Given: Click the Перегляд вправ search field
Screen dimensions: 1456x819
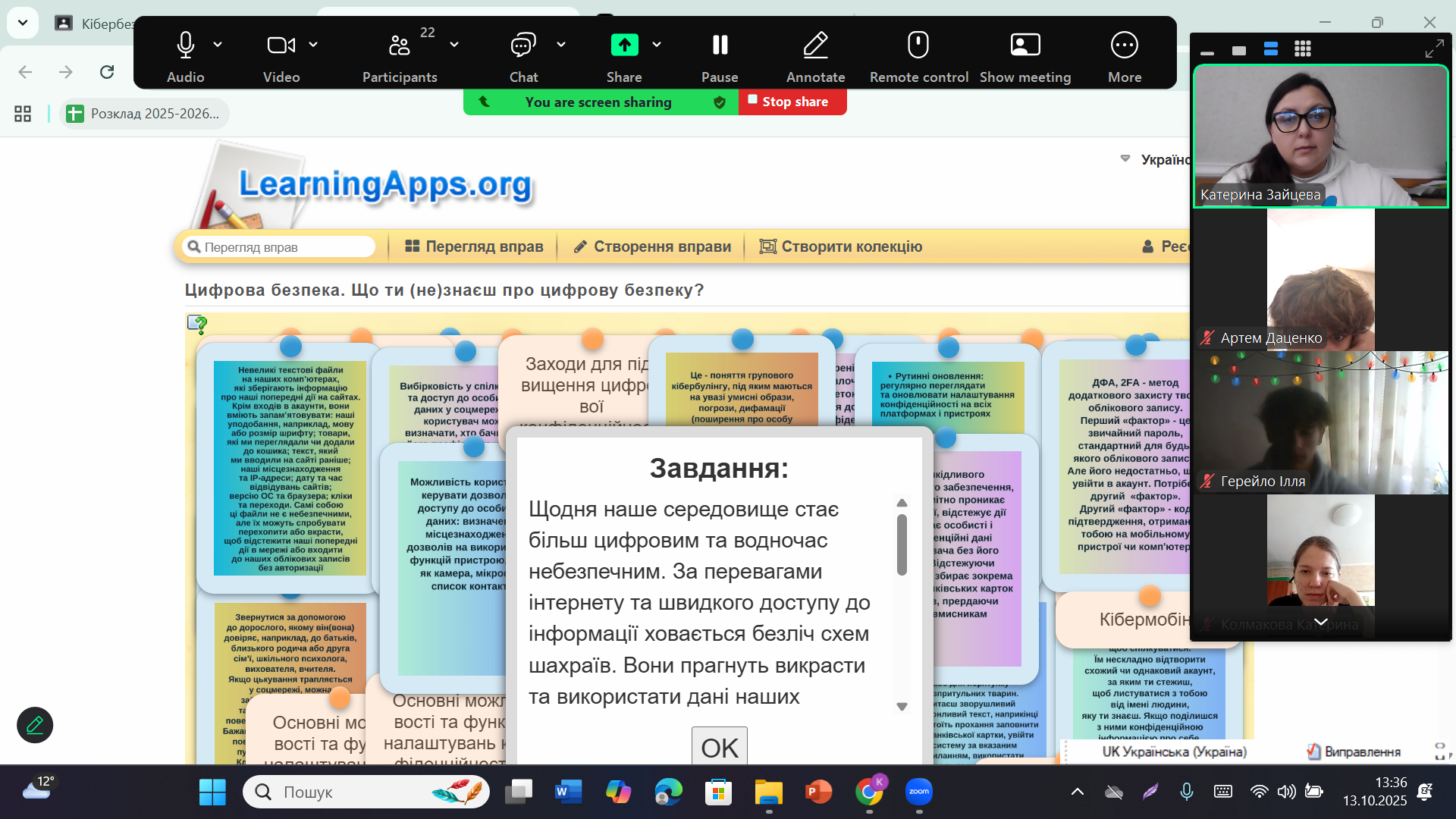Looking at the screenshot, I should pyautogui.click(x=281, y=247).
